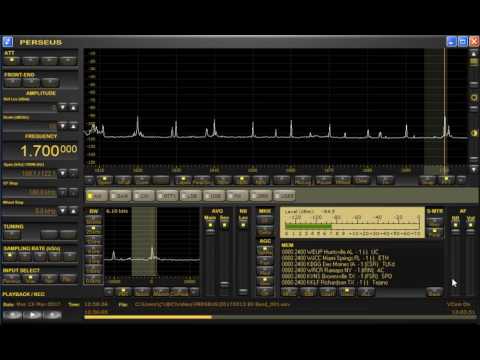Select the last button in ATT row
The width and height of the screenshot is (480, 360).
point(68,60)
